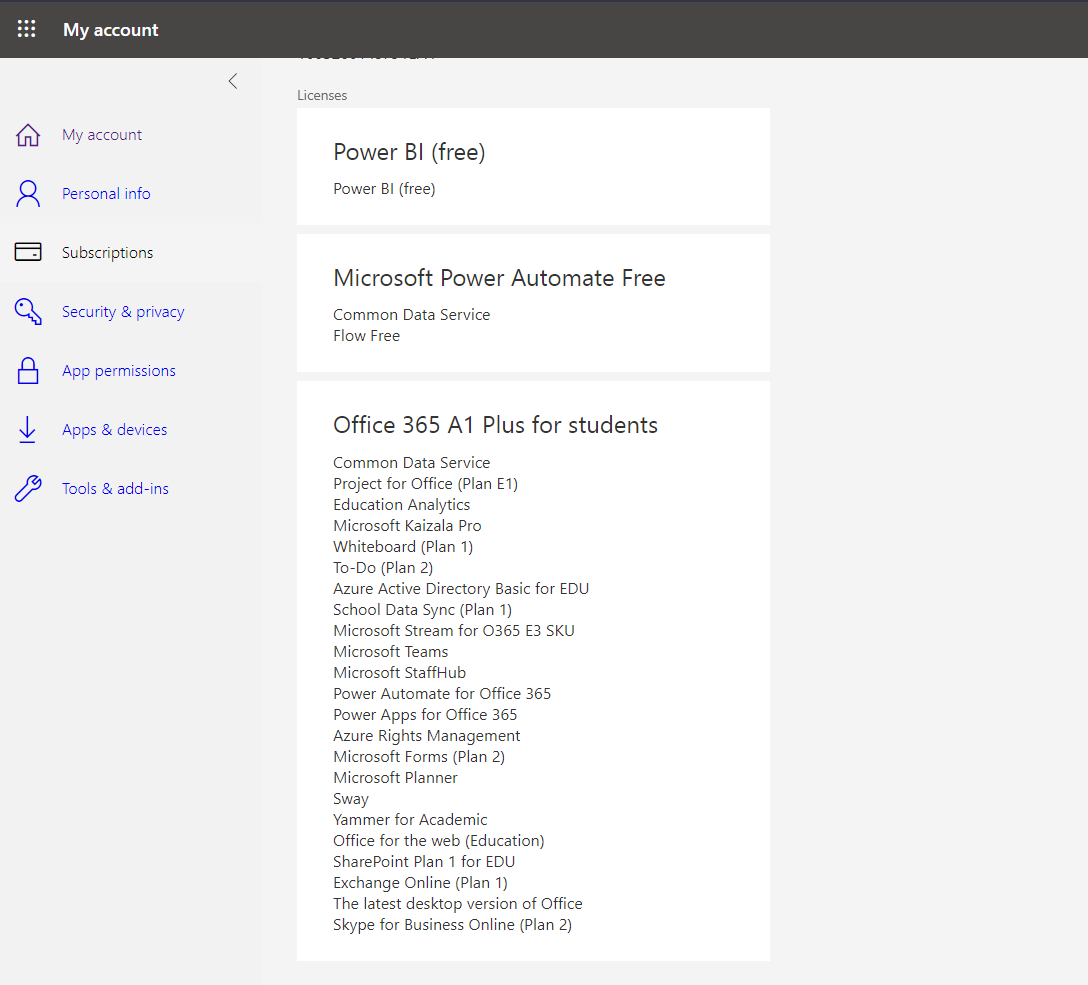Click the key icon for Security
This screenshot has width=1088, height=985.
pyautogui.click(x=28, y=312)
